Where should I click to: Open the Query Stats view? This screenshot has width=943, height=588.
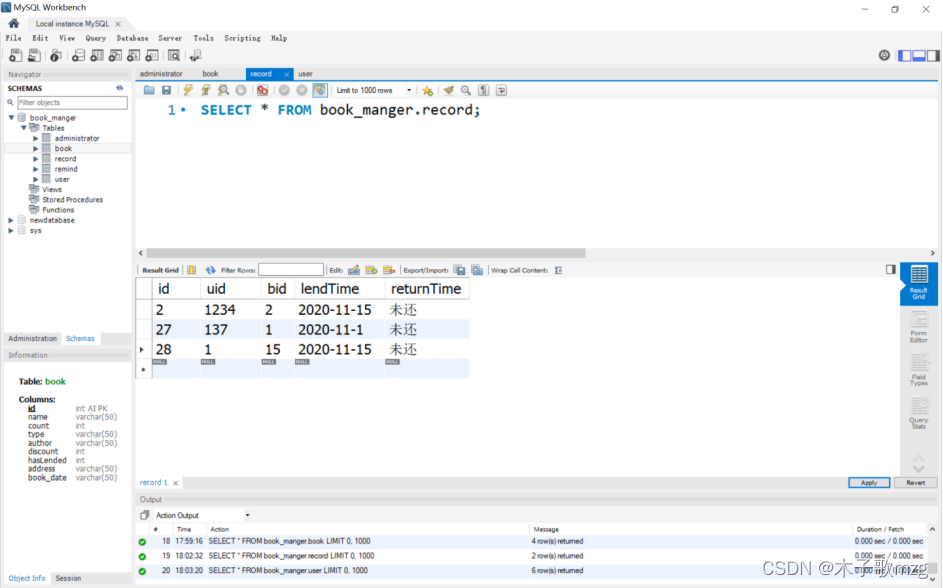[919, 414]
